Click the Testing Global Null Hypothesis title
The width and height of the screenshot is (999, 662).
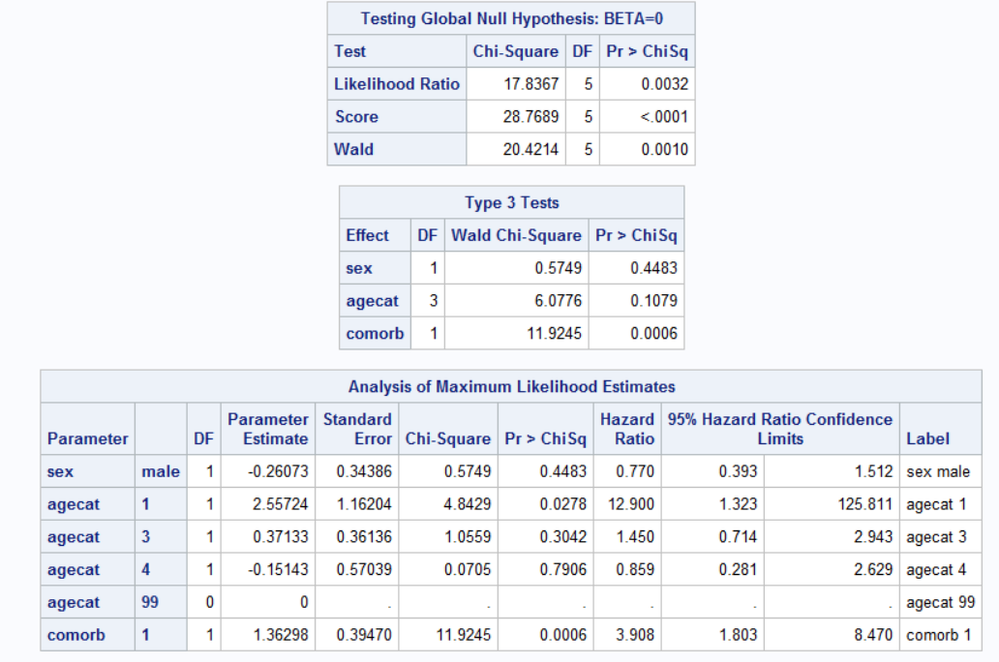coord(511,18)
